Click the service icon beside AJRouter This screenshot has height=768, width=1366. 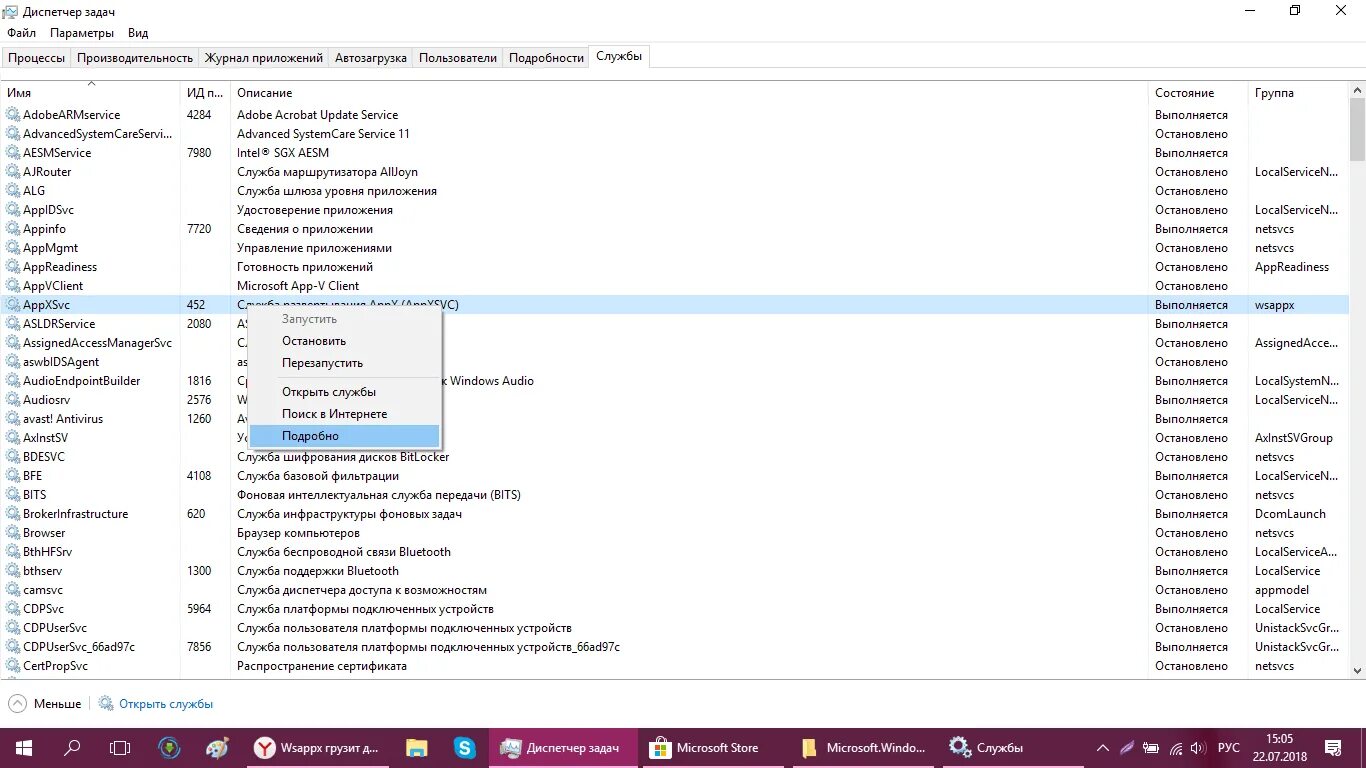click(13, 172)
